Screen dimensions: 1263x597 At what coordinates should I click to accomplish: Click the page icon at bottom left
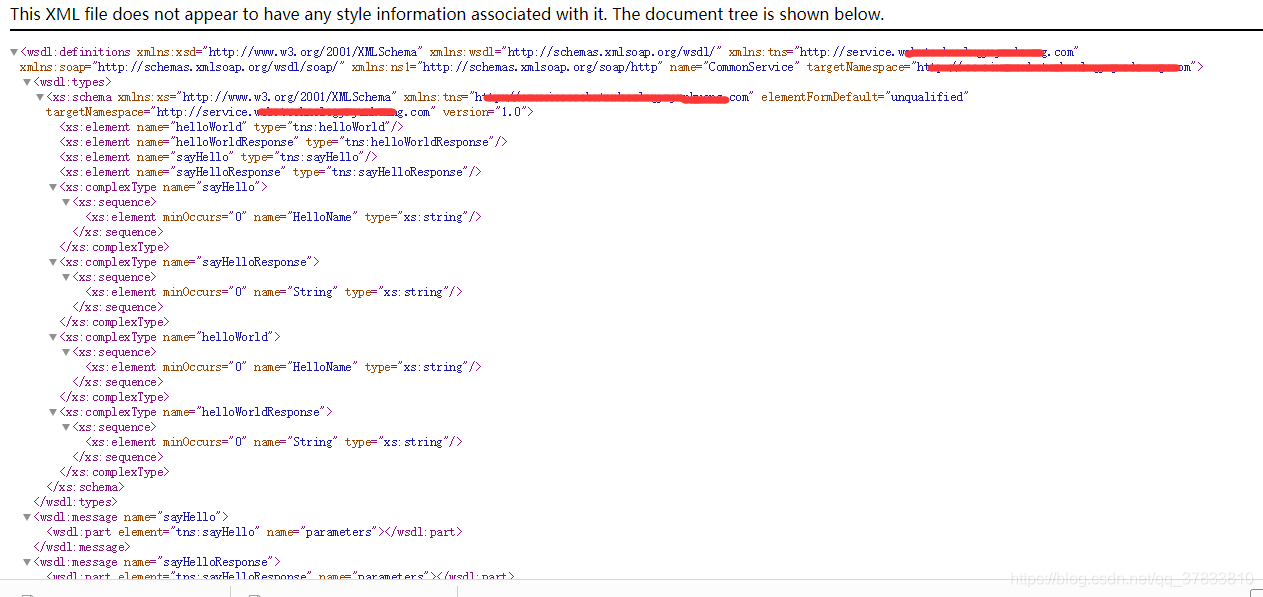[x=29, y=592]
